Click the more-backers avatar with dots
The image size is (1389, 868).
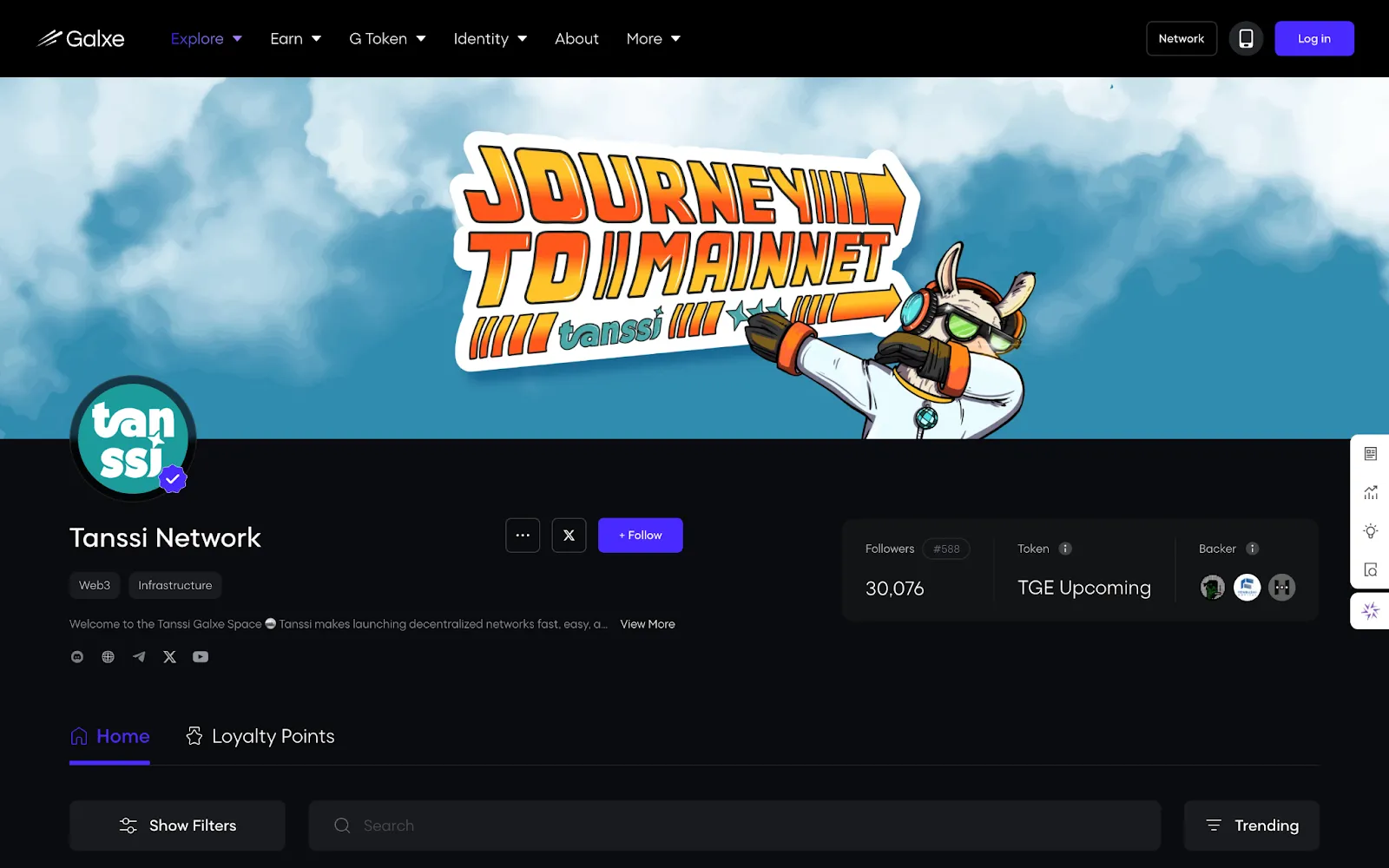click(1282, 588)
